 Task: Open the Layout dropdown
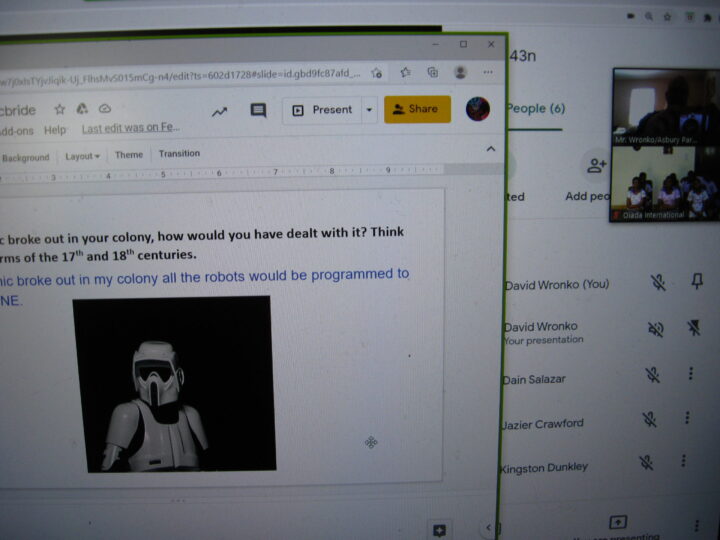point(82,156)
